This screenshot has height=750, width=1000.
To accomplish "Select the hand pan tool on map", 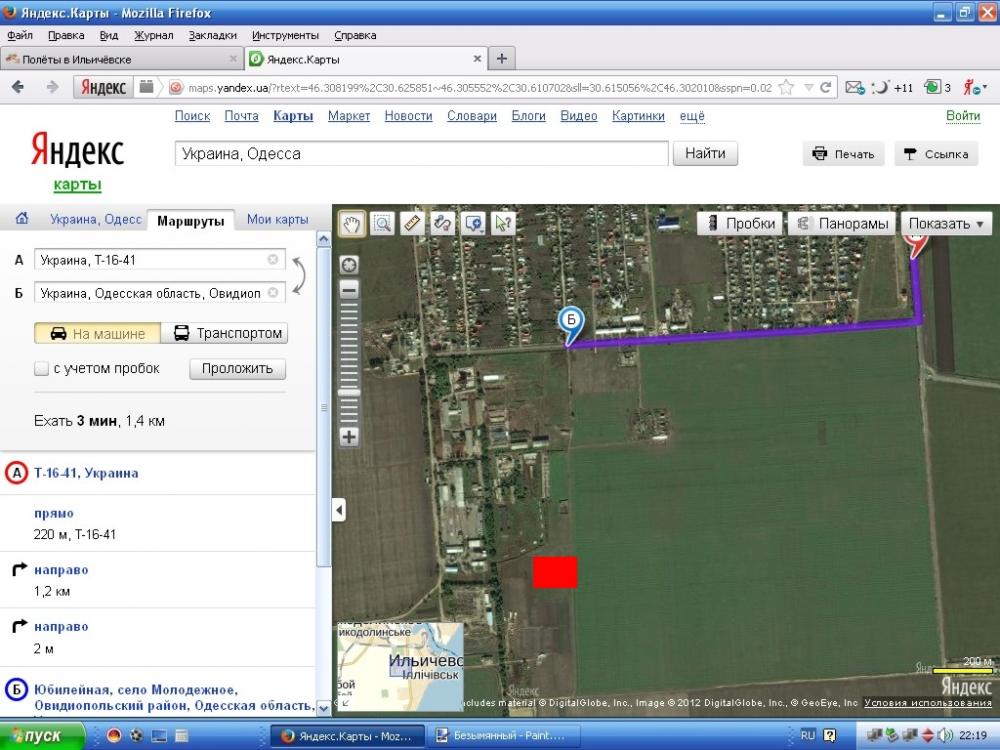I will click(x=351, y=224).
